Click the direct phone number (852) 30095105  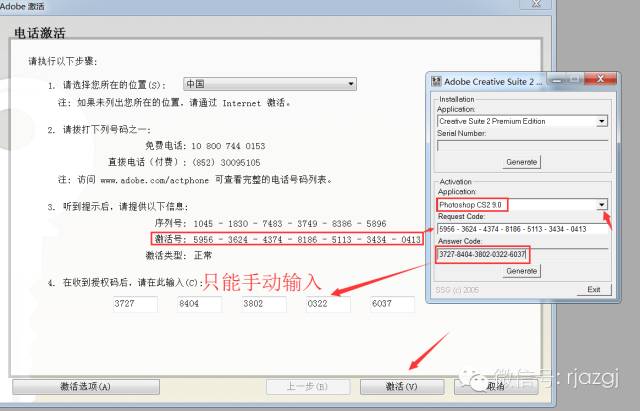tap(226, 162)
